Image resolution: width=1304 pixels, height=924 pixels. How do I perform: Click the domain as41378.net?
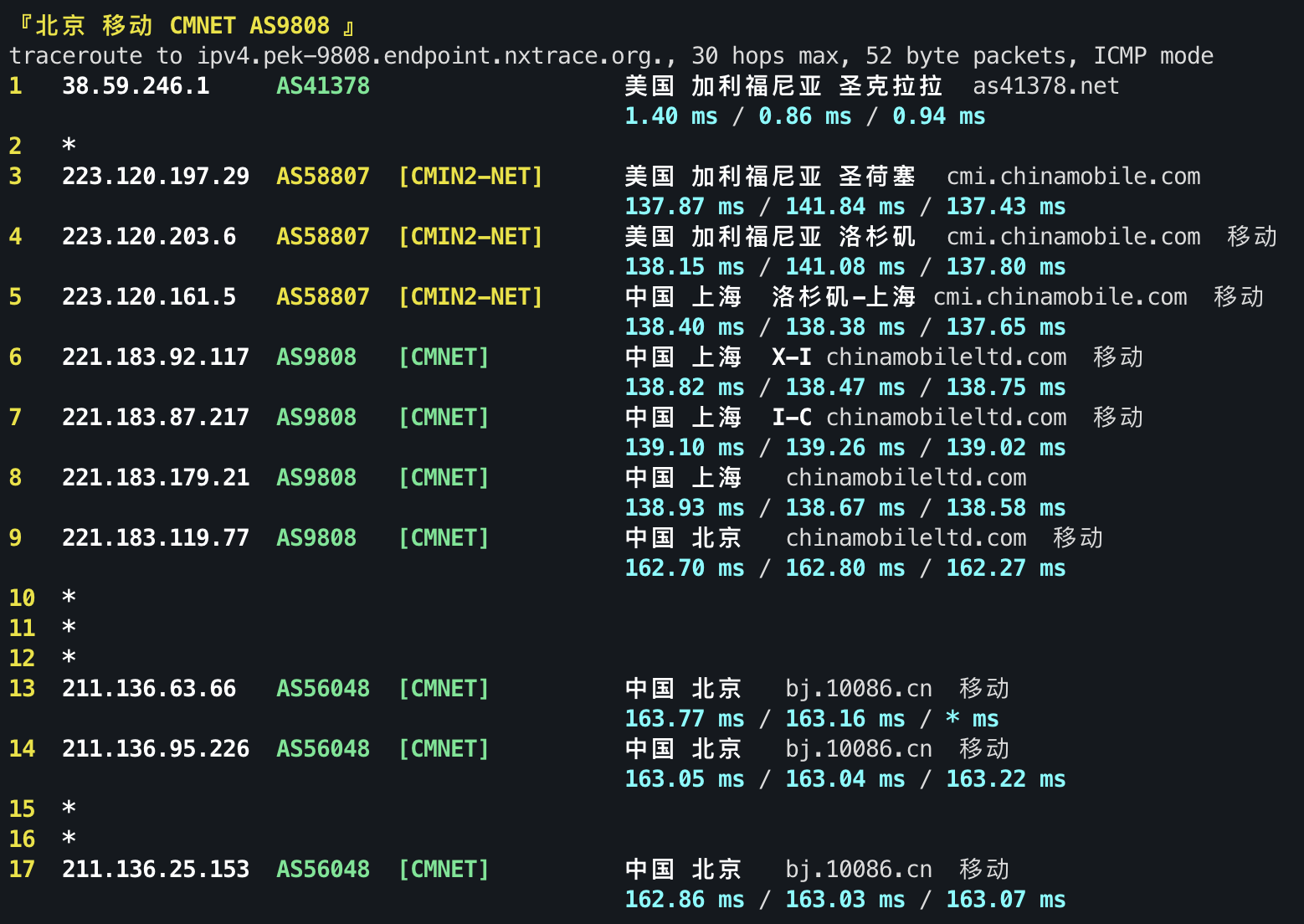tap(1045, 86)
